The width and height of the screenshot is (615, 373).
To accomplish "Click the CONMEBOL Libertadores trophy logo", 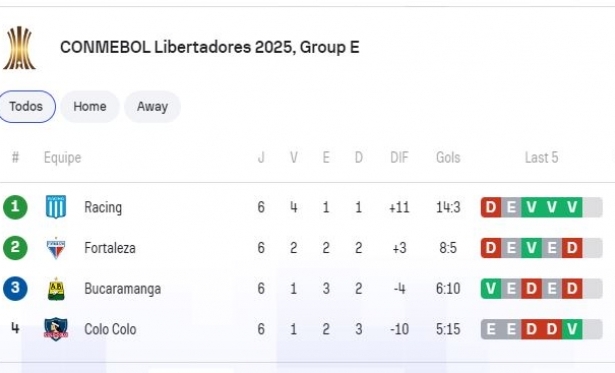I will click(x=19, y=48).
